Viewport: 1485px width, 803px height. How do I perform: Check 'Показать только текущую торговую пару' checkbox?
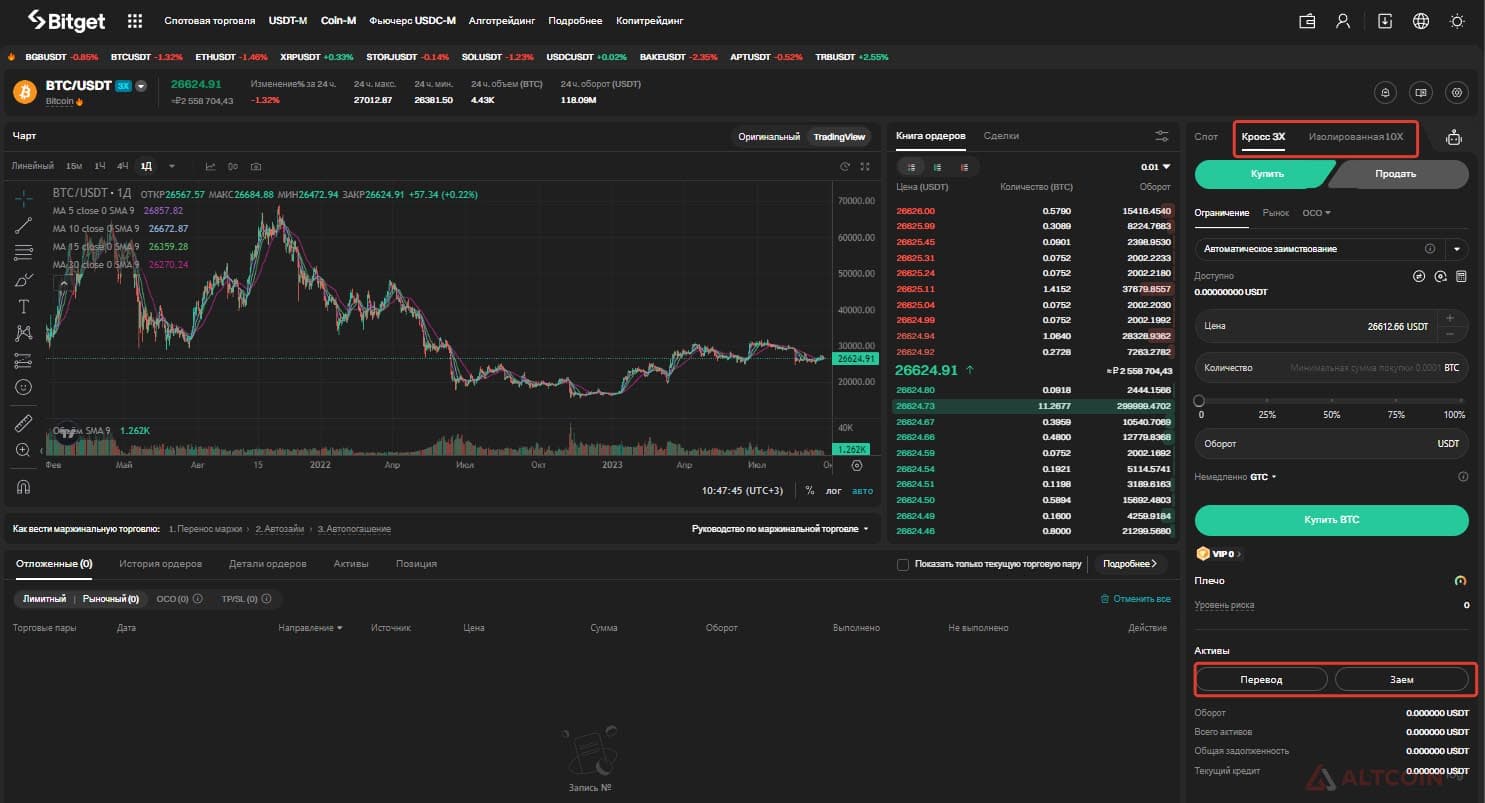(x=903, y=564)
